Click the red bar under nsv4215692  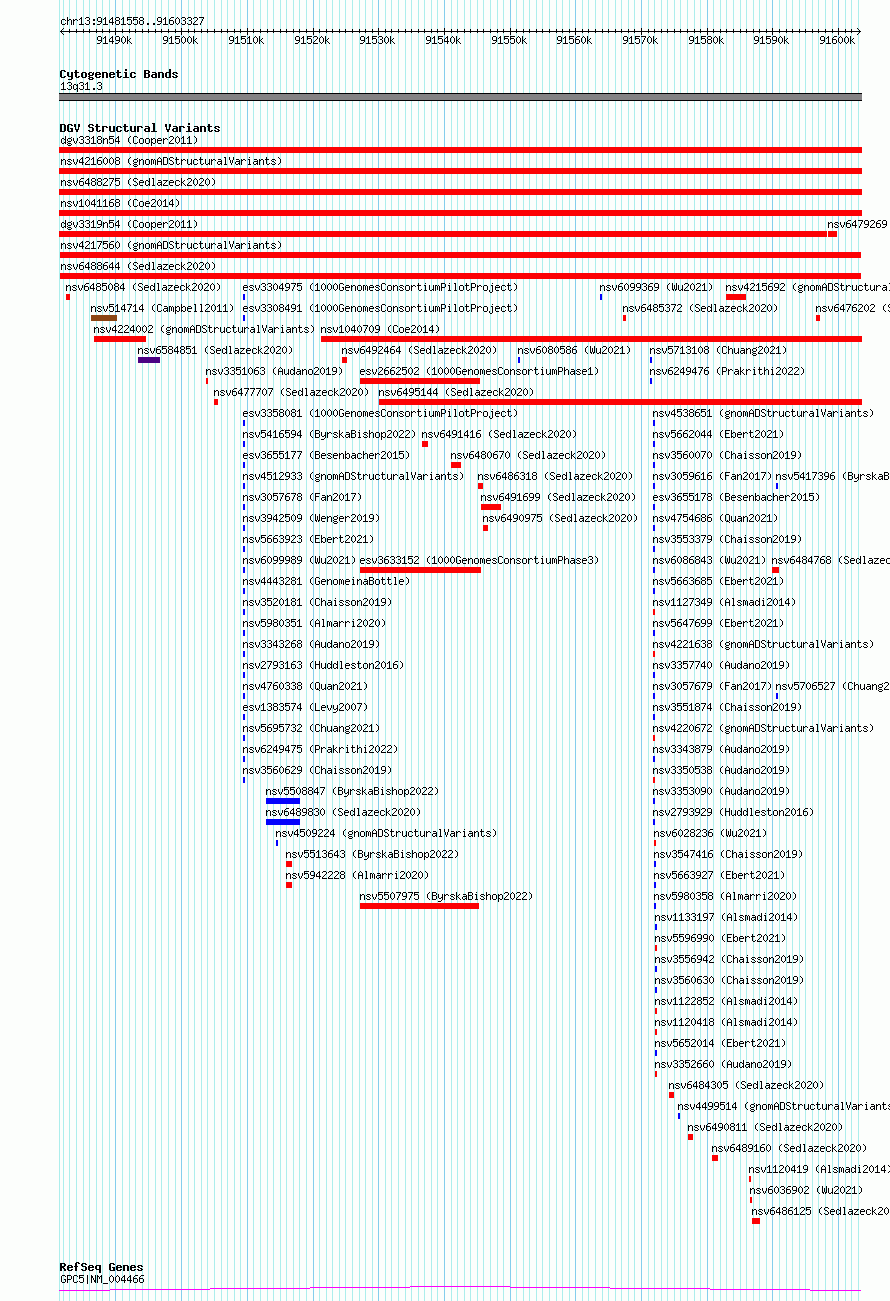tap(736, 297)
